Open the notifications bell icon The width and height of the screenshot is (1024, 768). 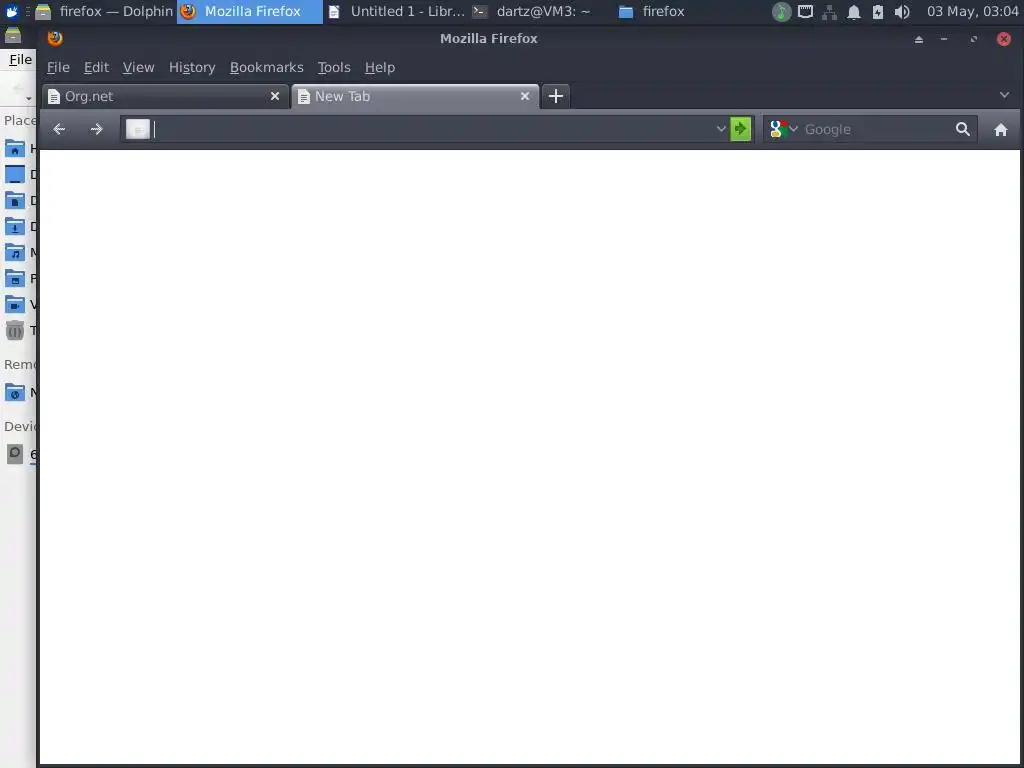click(854, 12)
